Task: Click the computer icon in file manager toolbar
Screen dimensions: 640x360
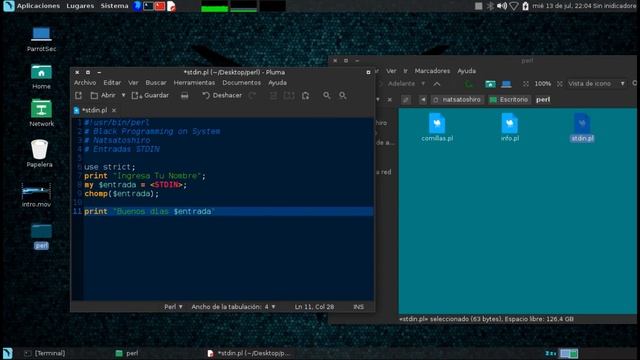Action: [x=506, y=84]
